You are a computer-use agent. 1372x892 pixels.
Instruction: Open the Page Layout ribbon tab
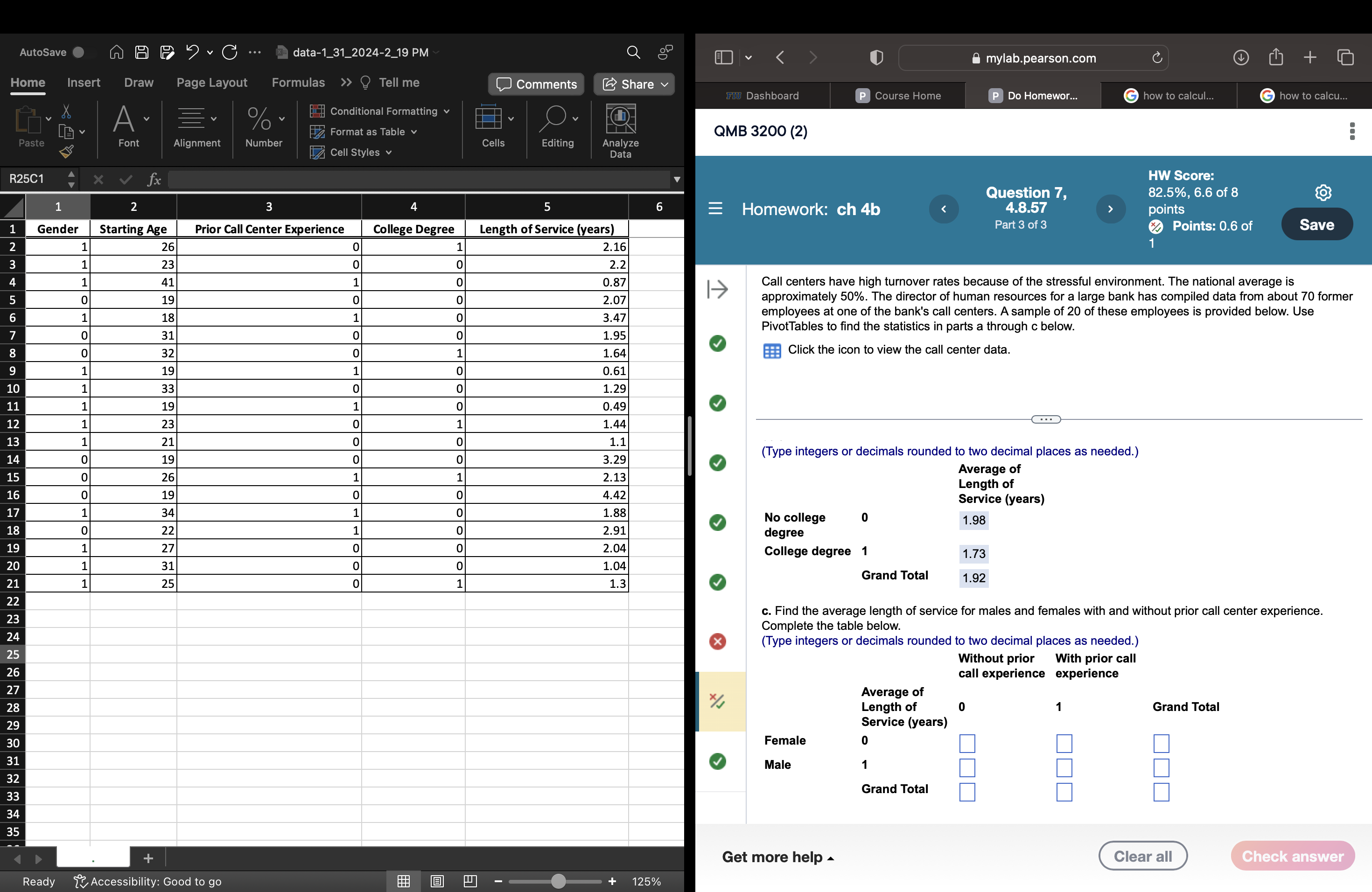211,83
